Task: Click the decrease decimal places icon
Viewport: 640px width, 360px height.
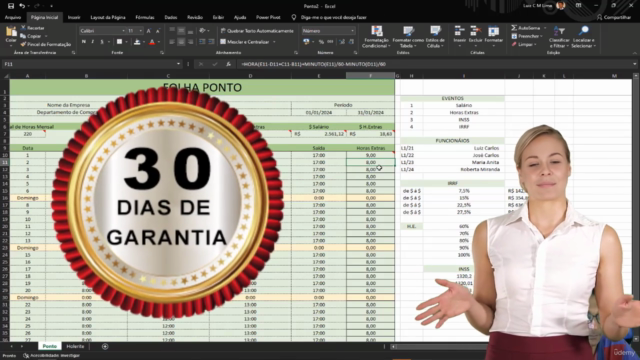Action: (351, 42)
